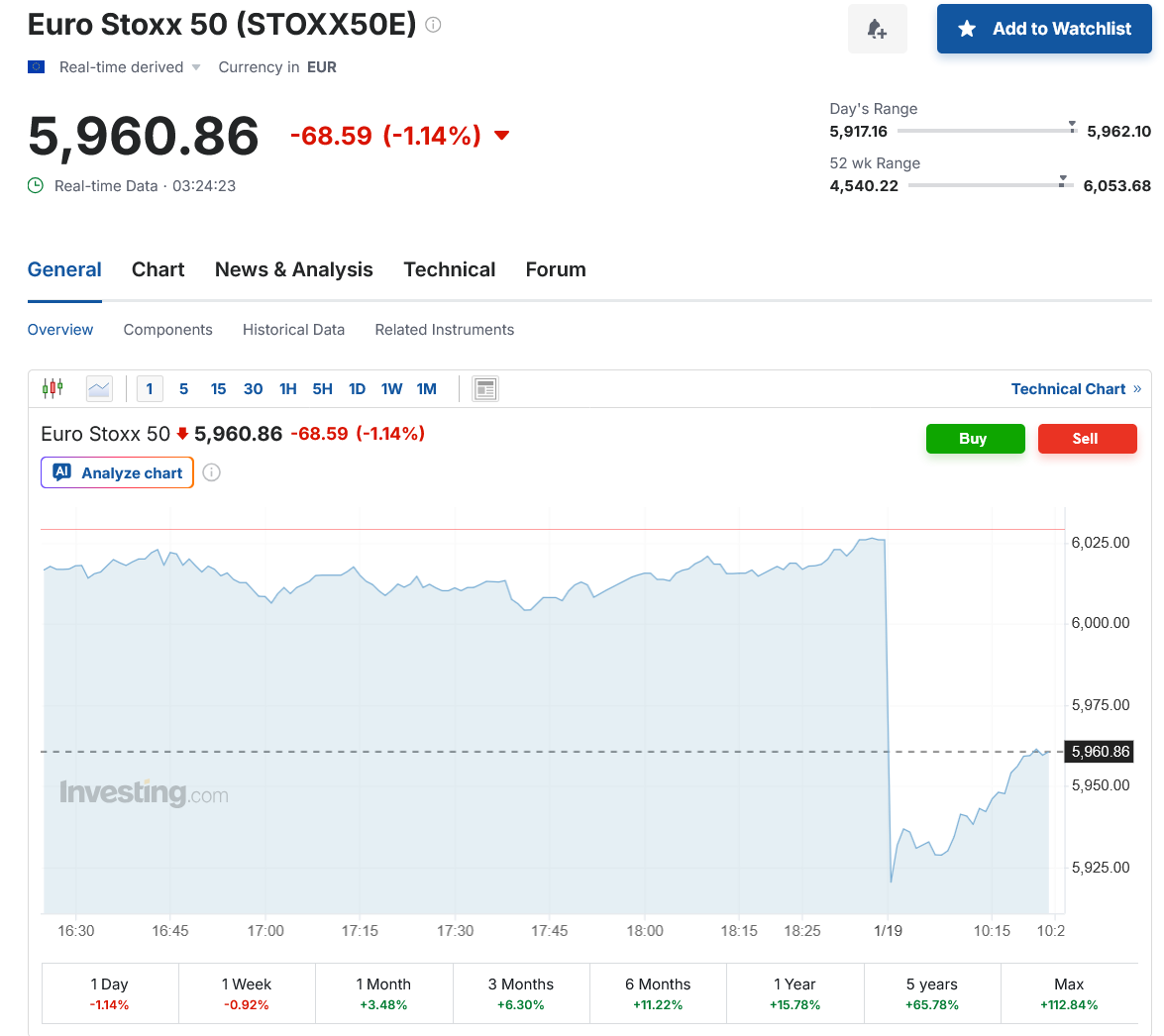1164x1036 pixels.
Task: Select the 1W interval
Action: click(391, 389)
